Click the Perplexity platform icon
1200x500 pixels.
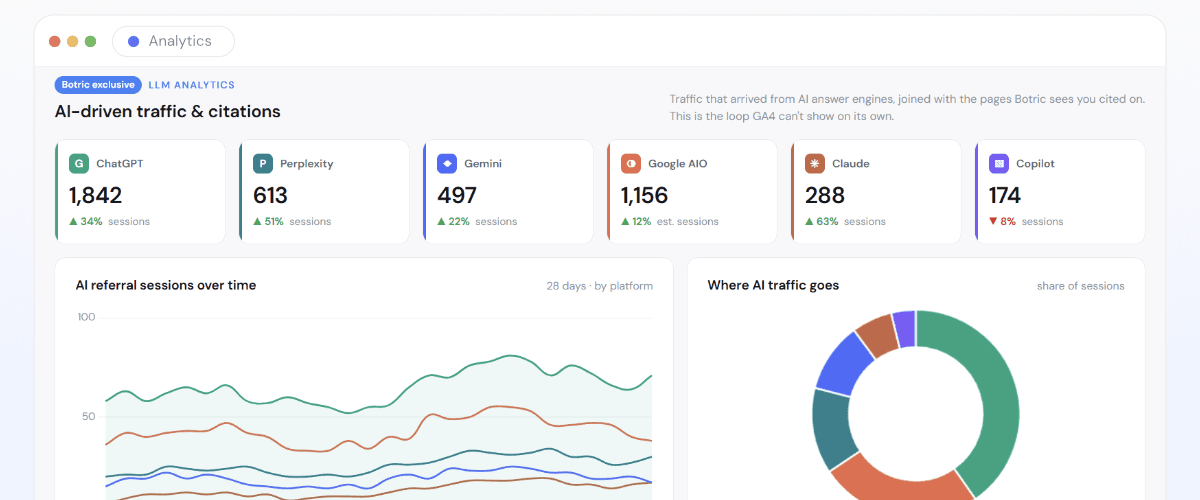pyautogui.click(x=263, y=164)
